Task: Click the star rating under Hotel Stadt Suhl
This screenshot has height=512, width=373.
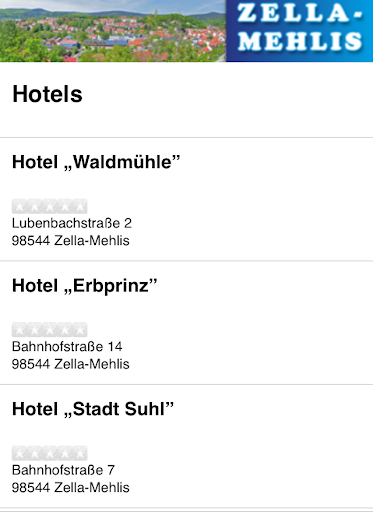Action: (x=50, y=453)
